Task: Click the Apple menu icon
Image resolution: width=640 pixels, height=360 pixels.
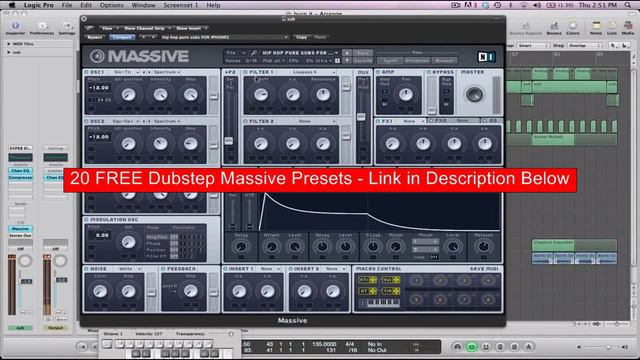Action: pyautogui.click(x=12, y=5)
